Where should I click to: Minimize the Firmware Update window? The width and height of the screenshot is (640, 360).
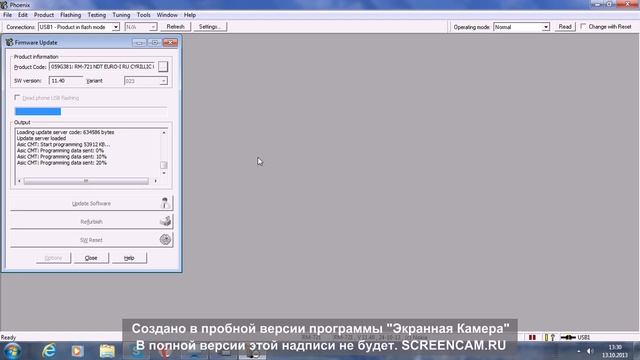click(139, 42)
